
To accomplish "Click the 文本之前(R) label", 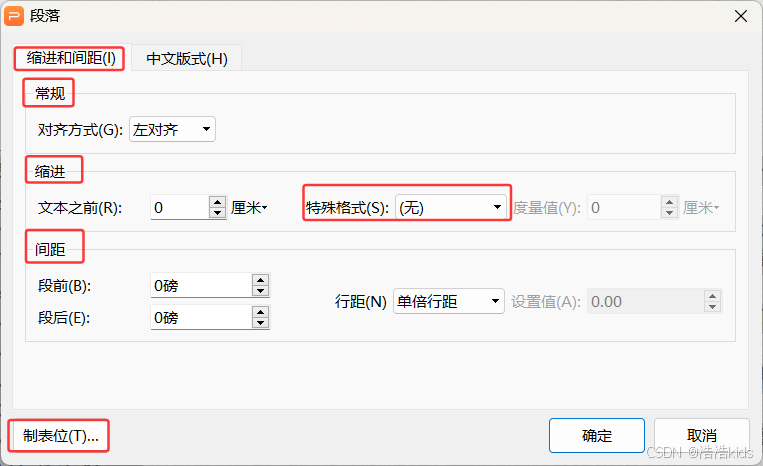I will [x=80, y=208].
